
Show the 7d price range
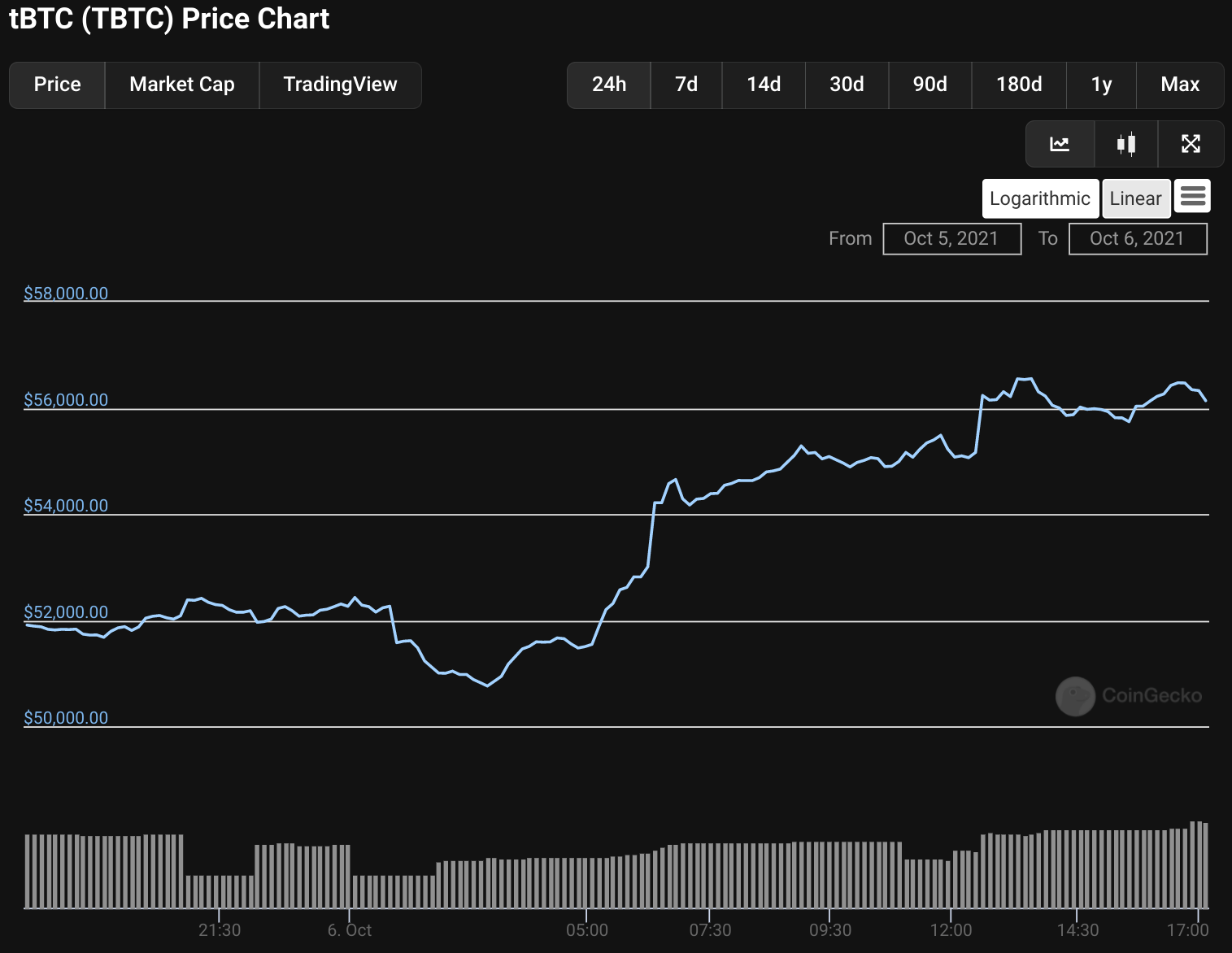pos(686,85)
